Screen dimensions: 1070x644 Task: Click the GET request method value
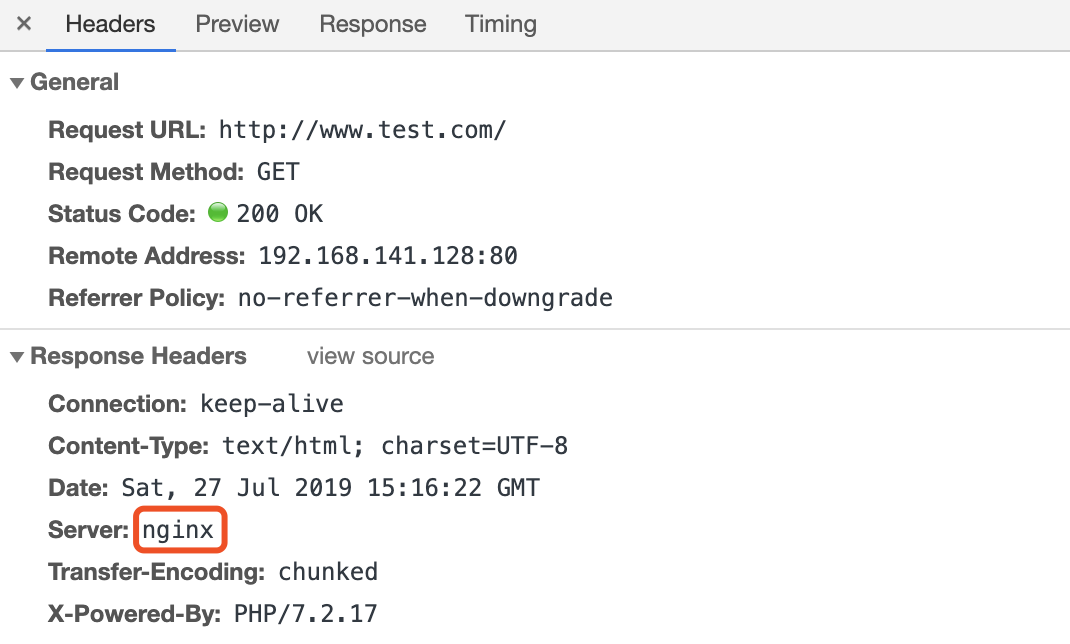(x=278, y=172)
